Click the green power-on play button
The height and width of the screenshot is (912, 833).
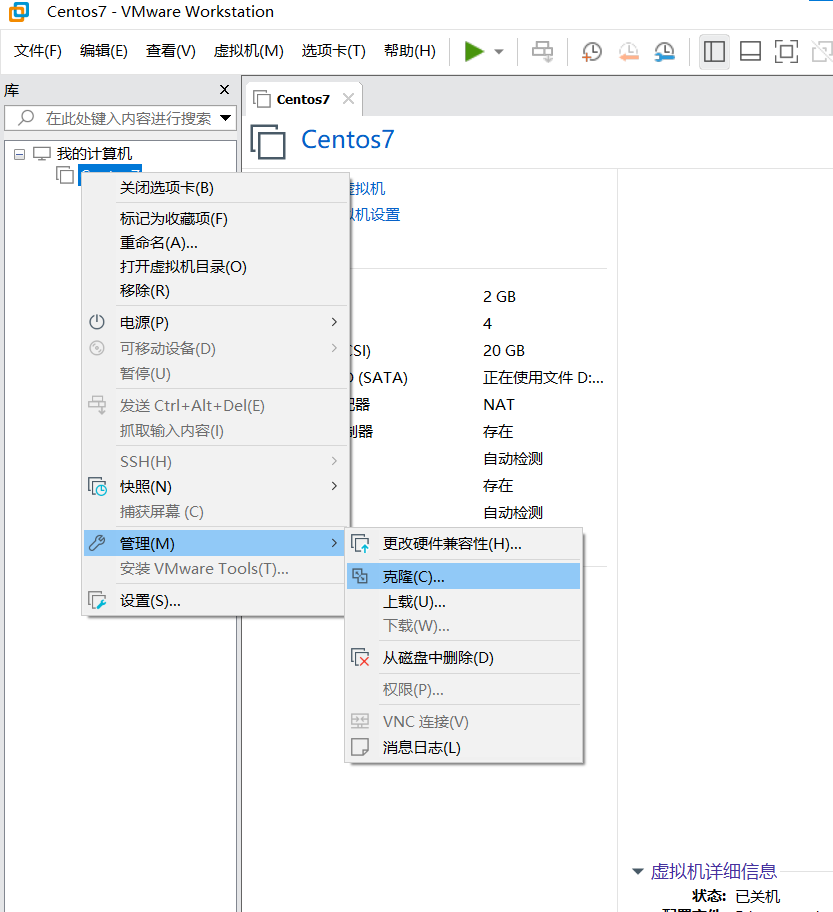click(x=474, y=51)
